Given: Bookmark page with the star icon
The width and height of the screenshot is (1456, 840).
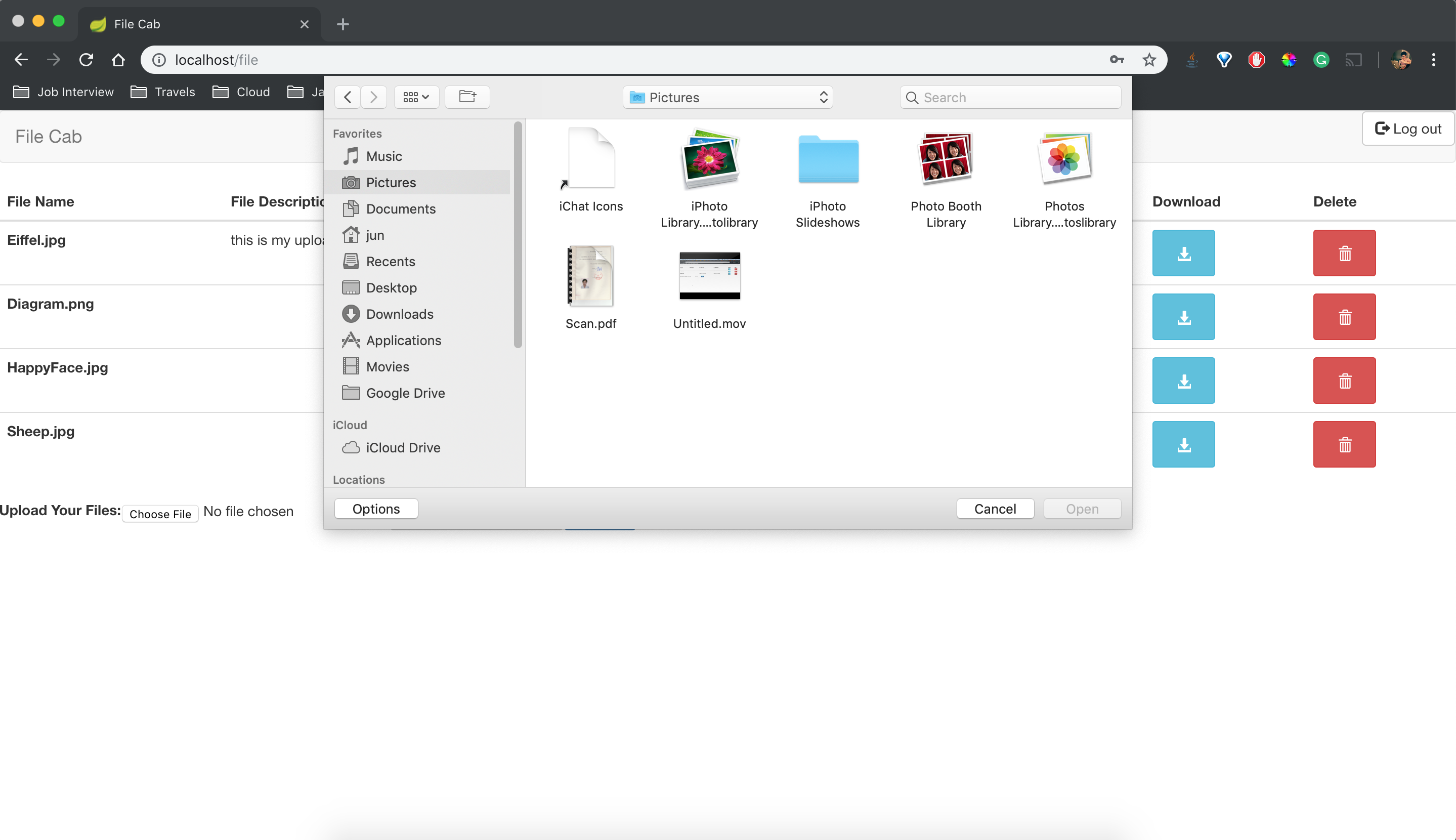Looking at the screenshot, I should tap(1148, 60).
